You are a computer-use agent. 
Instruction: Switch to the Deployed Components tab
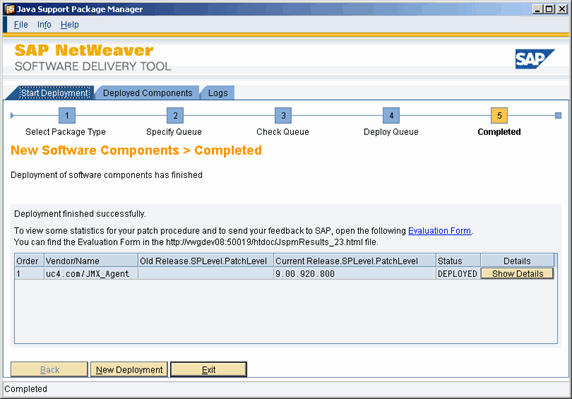click(147, 93)
